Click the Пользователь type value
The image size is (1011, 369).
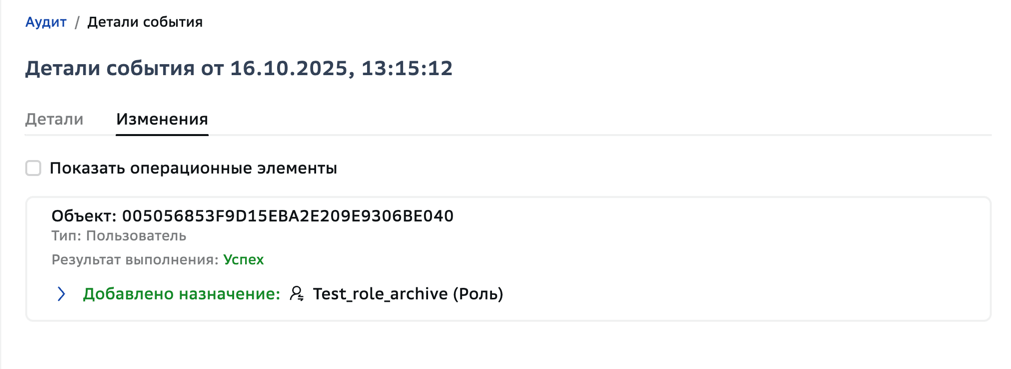(x=136, y=236)
